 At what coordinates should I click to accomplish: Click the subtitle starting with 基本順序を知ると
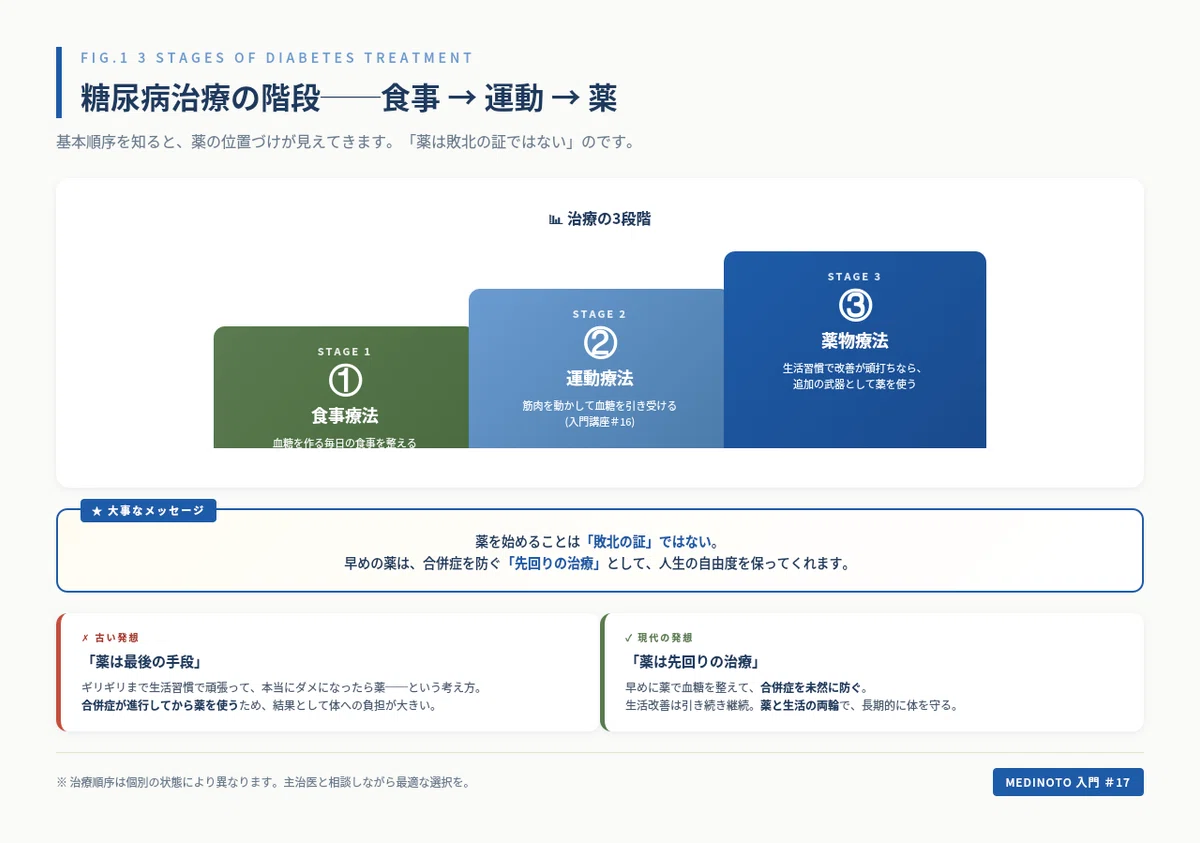coord(346,142)
